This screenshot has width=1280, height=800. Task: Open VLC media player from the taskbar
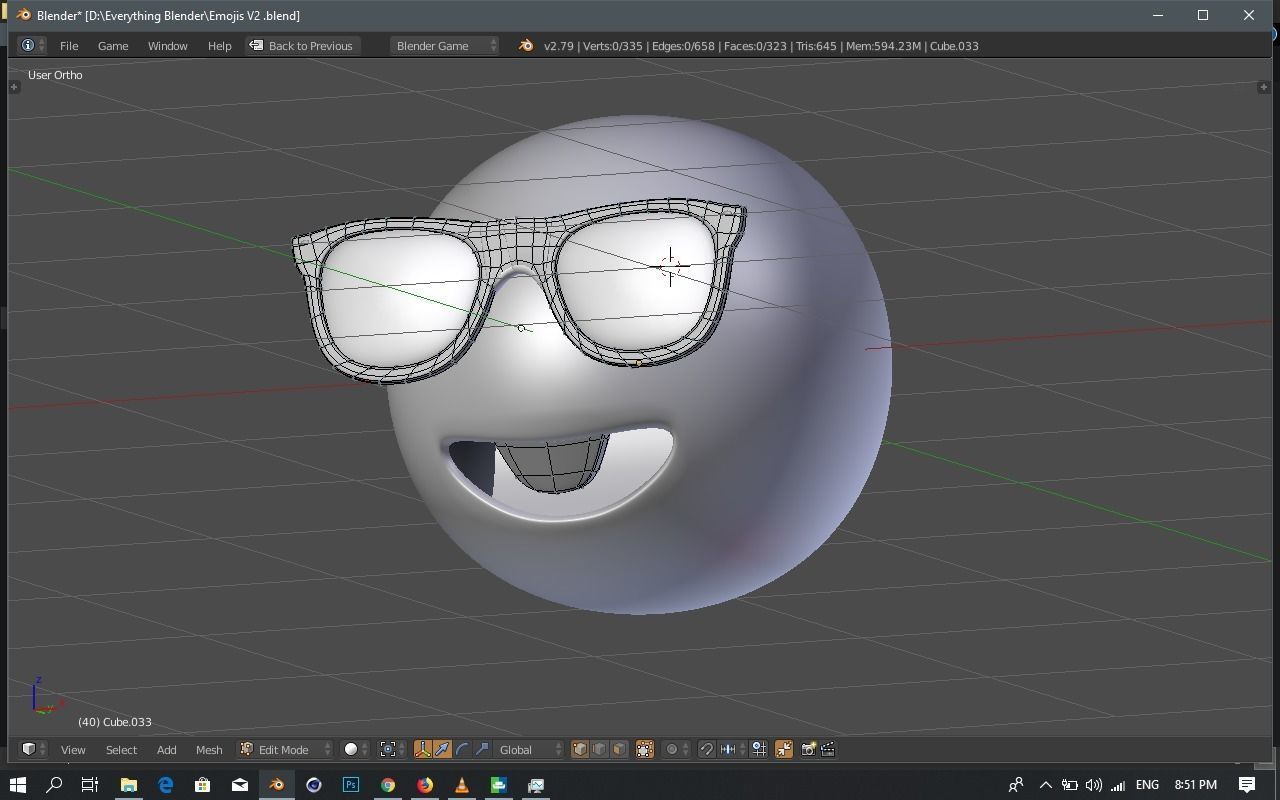(461, 785)
